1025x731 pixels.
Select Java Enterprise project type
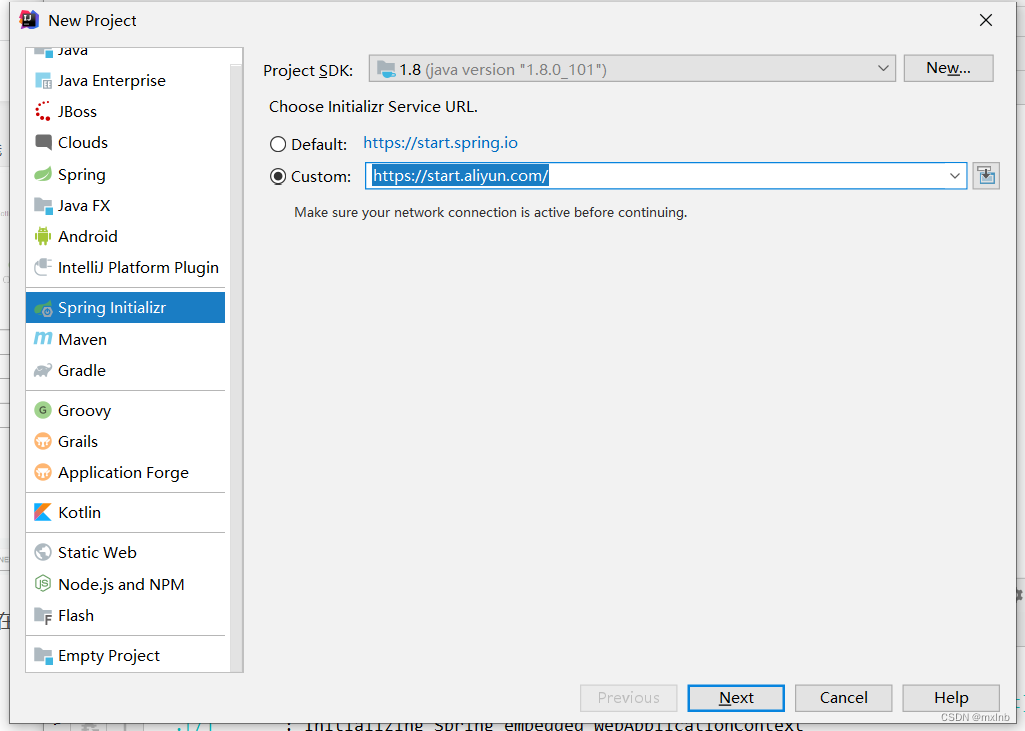point(126,80)
